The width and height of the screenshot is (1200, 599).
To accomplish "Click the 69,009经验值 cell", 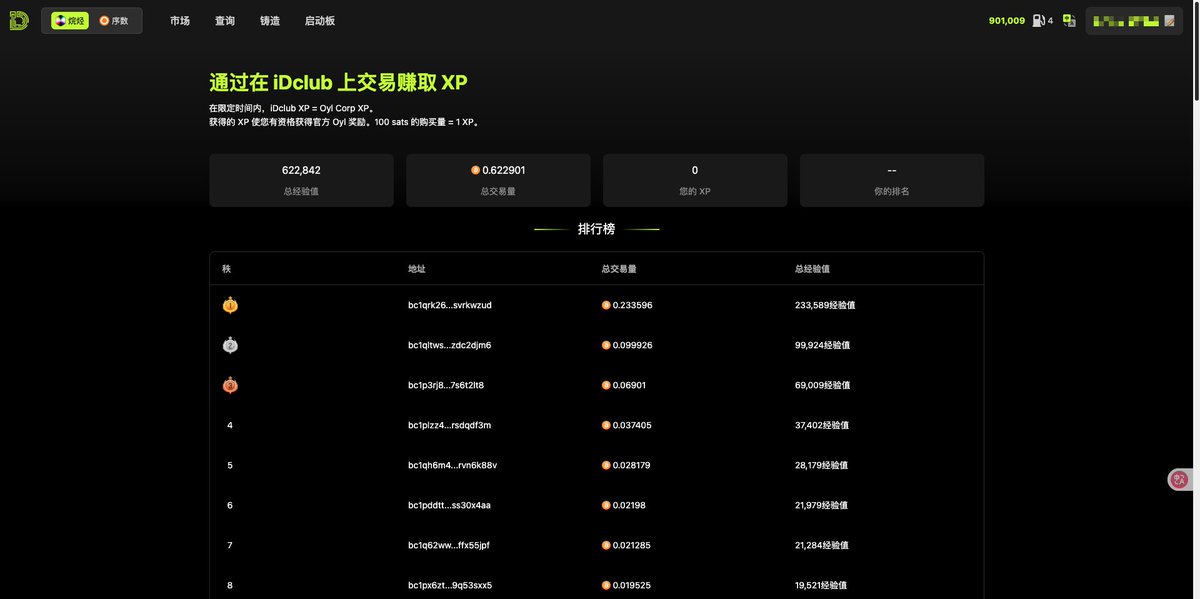I will click(x=822, y=385).
